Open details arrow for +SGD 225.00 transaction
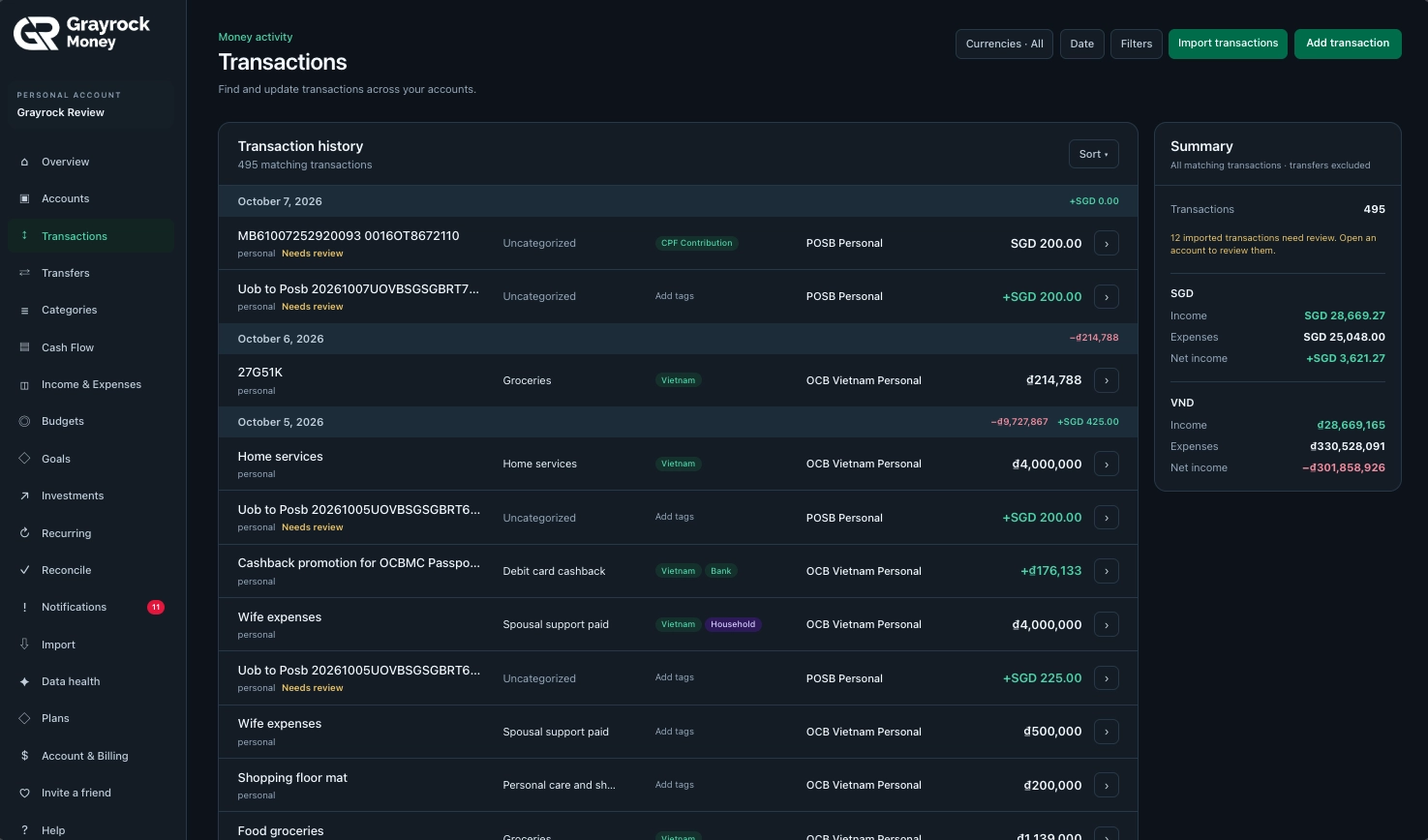 (x=1107, y=678)
